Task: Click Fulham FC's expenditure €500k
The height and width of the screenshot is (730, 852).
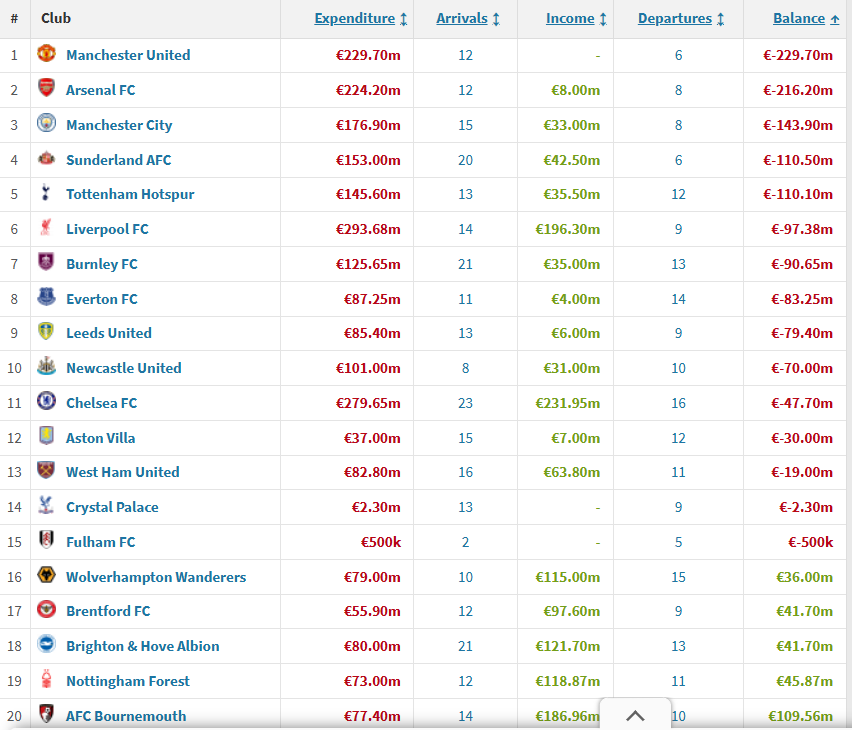Action: tap(381, 542)
